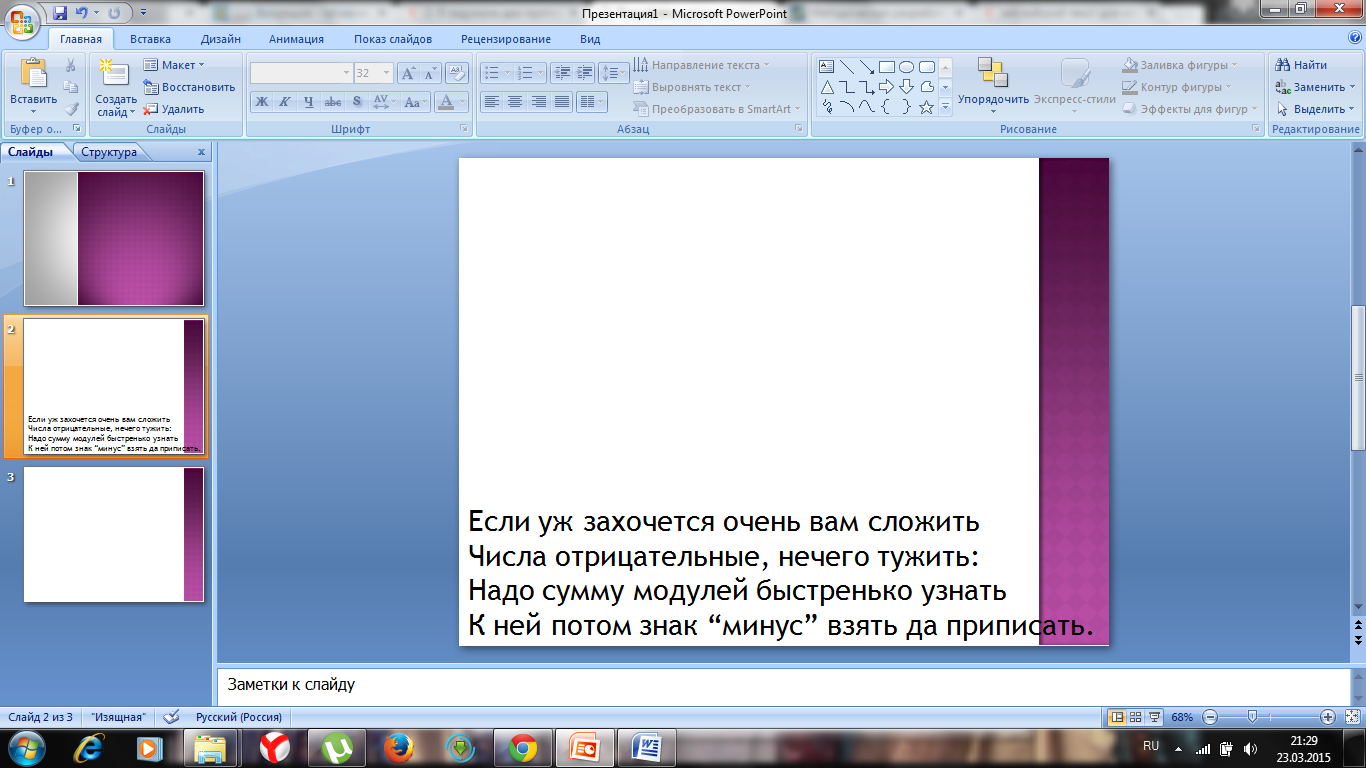Click Восстановить reset slide button
Screen dimensions: 1366x768
[189, 87]
